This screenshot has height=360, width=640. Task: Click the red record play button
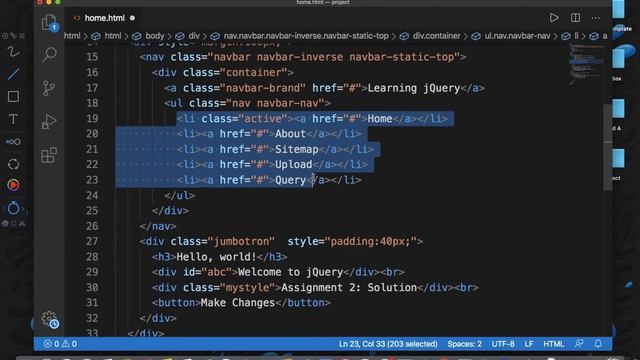13,185
